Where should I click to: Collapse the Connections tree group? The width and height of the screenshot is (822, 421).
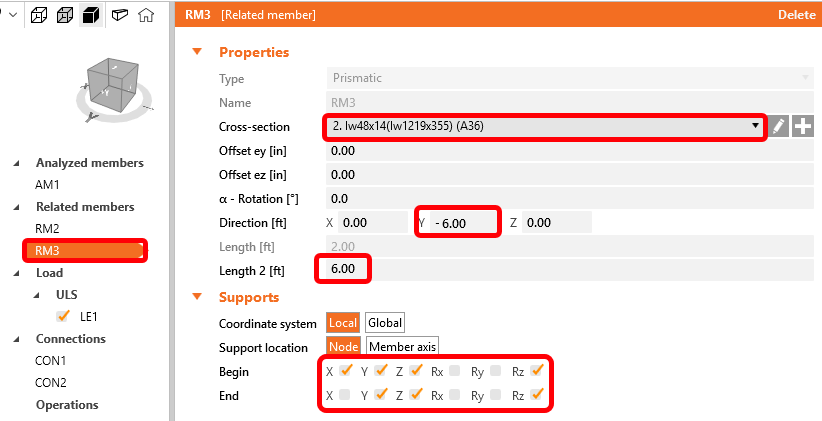tap(17, 340)
